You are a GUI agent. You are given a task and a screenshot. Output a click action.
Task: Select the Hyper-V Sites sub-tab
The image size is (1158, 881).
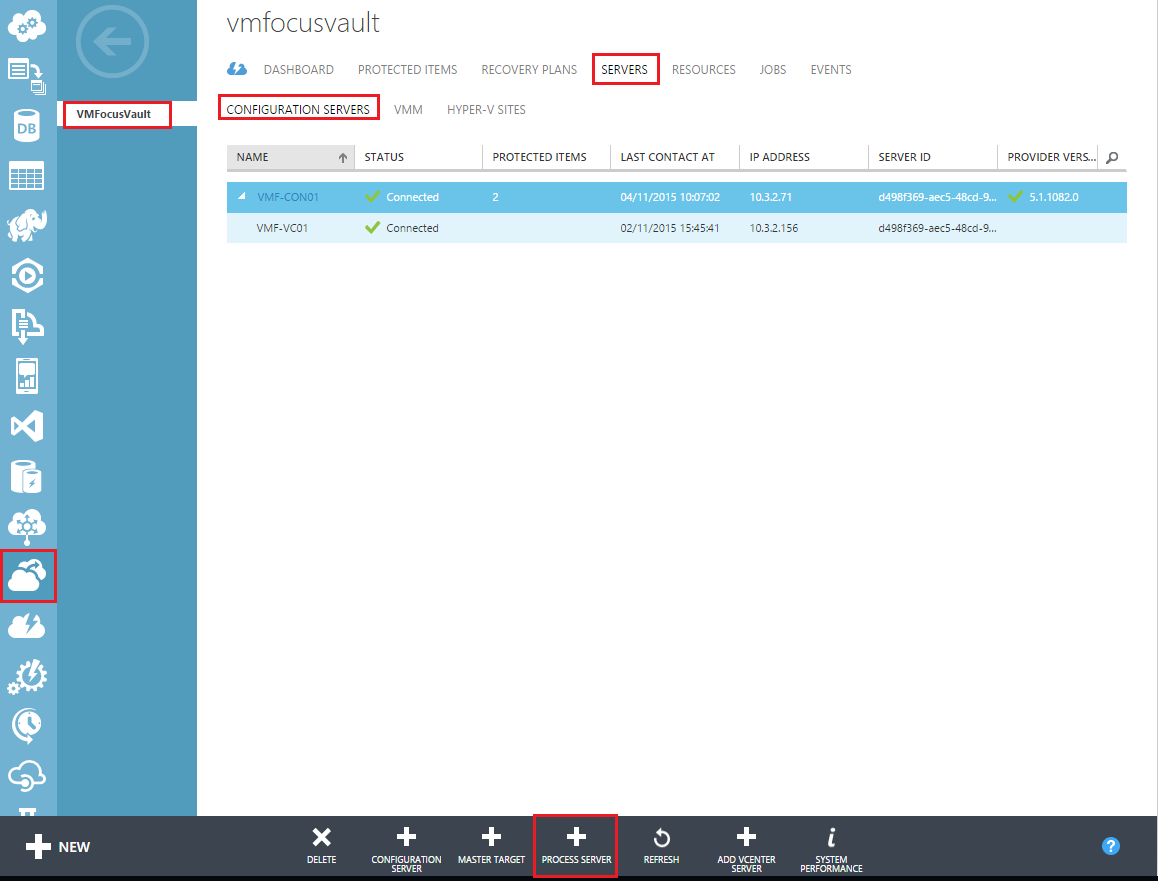486,110
